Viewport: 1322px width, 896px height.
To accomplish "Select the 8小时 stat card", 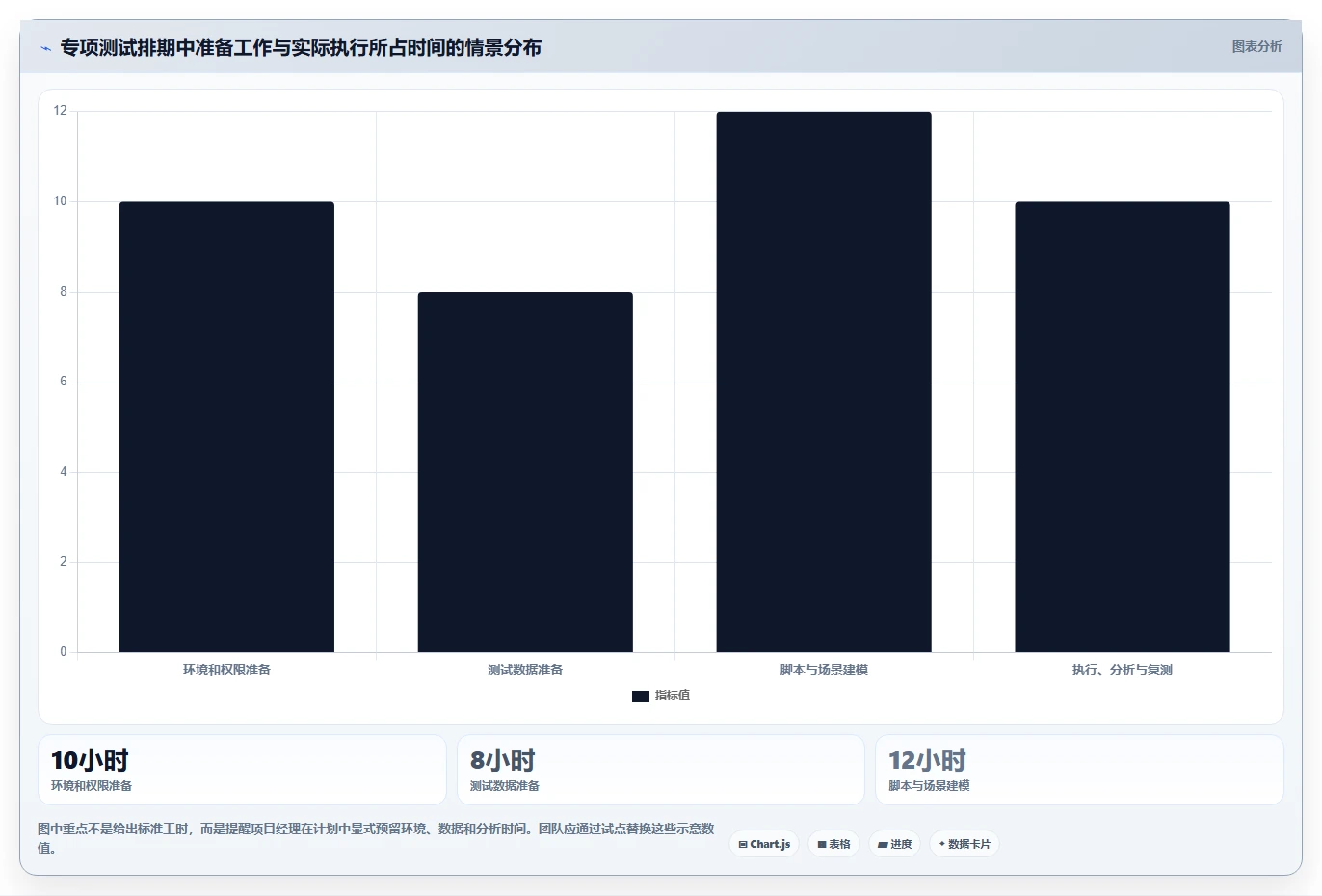I will [661, 770].
